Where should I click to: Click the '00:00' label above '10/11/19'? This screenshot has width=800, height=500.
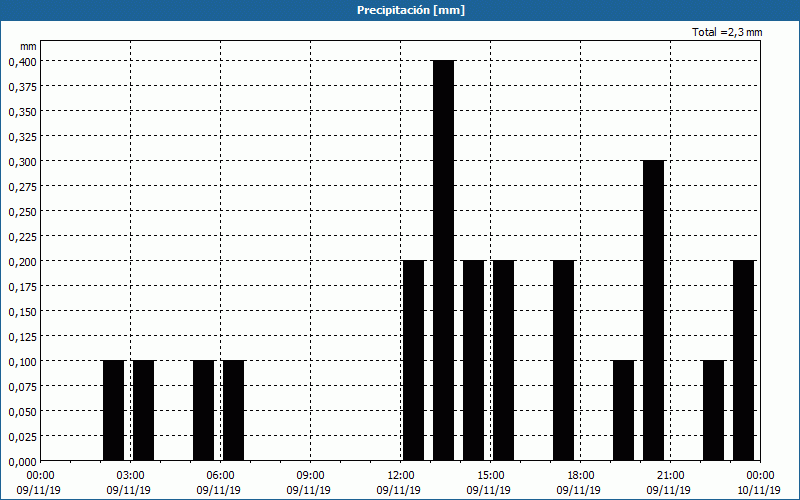(x=760, y=476)
